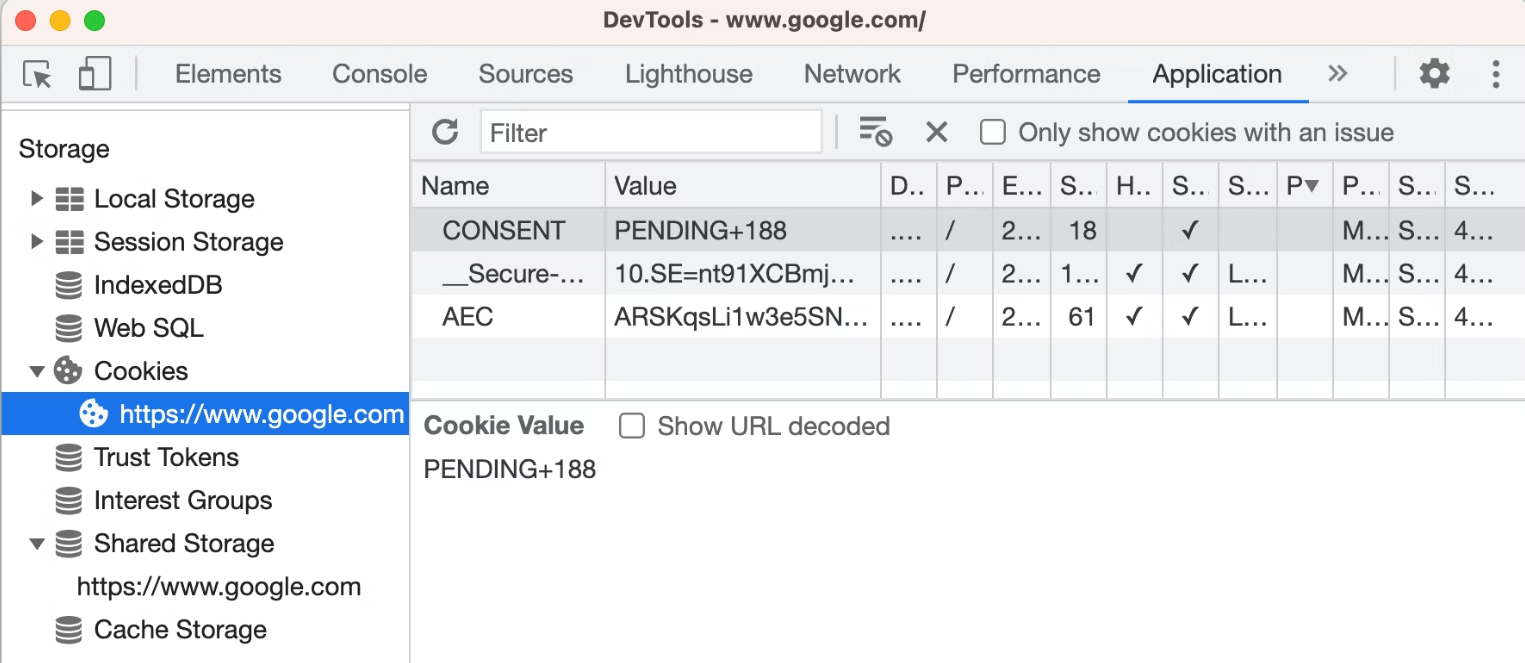Screen dimensions: 1525x663
Task: Check the Show URL decoded box
Action: [x=632, y=426]
